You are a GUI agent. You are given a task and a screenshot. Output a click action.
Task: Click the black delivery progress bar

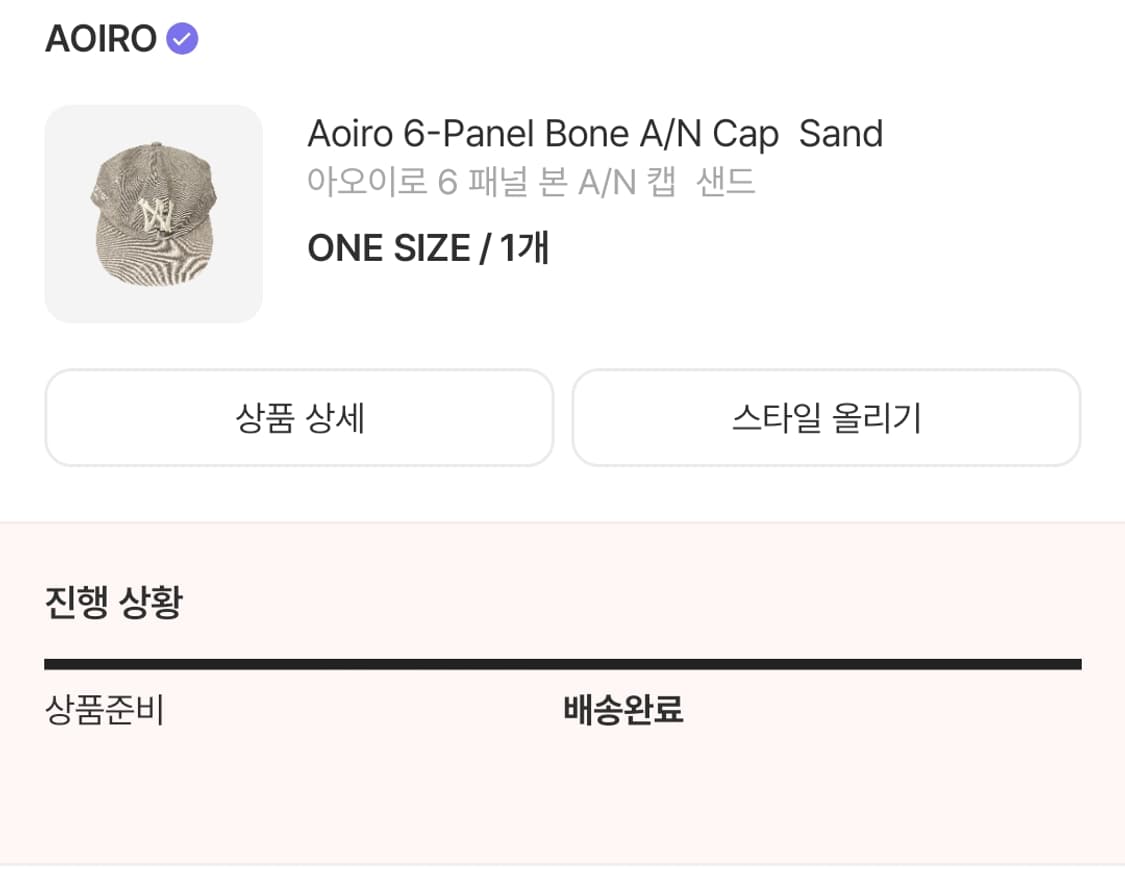click(x=562, y=662)
